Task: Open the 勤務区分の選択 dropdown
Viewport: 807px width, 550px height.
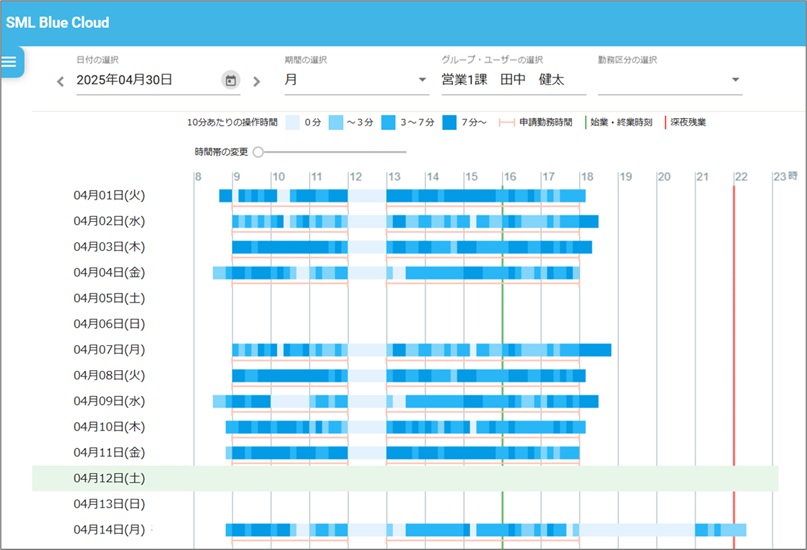Action: 669,80
